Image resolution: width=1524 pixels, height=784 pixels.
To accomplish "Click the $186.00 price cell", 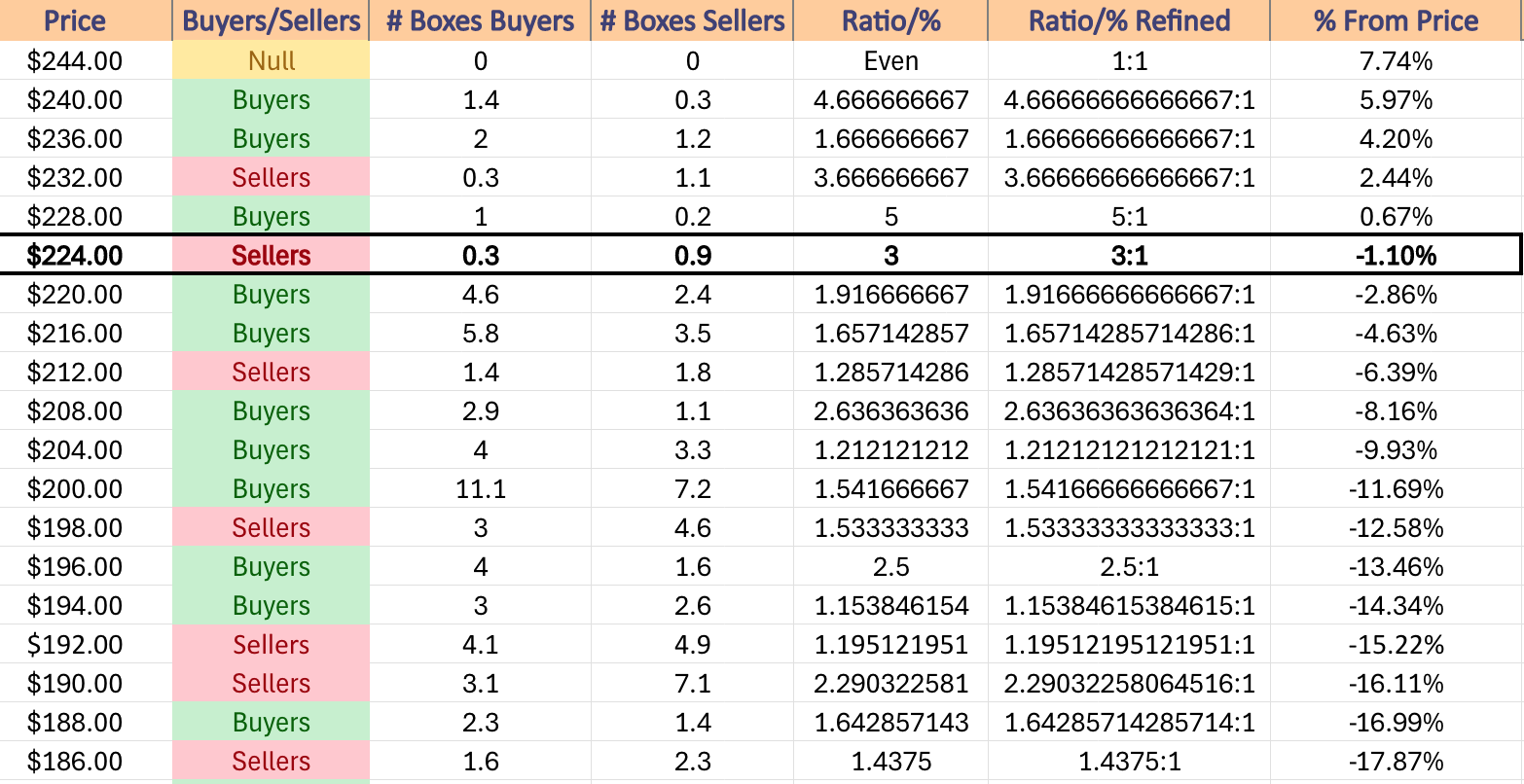I will (x=86, y=762).
